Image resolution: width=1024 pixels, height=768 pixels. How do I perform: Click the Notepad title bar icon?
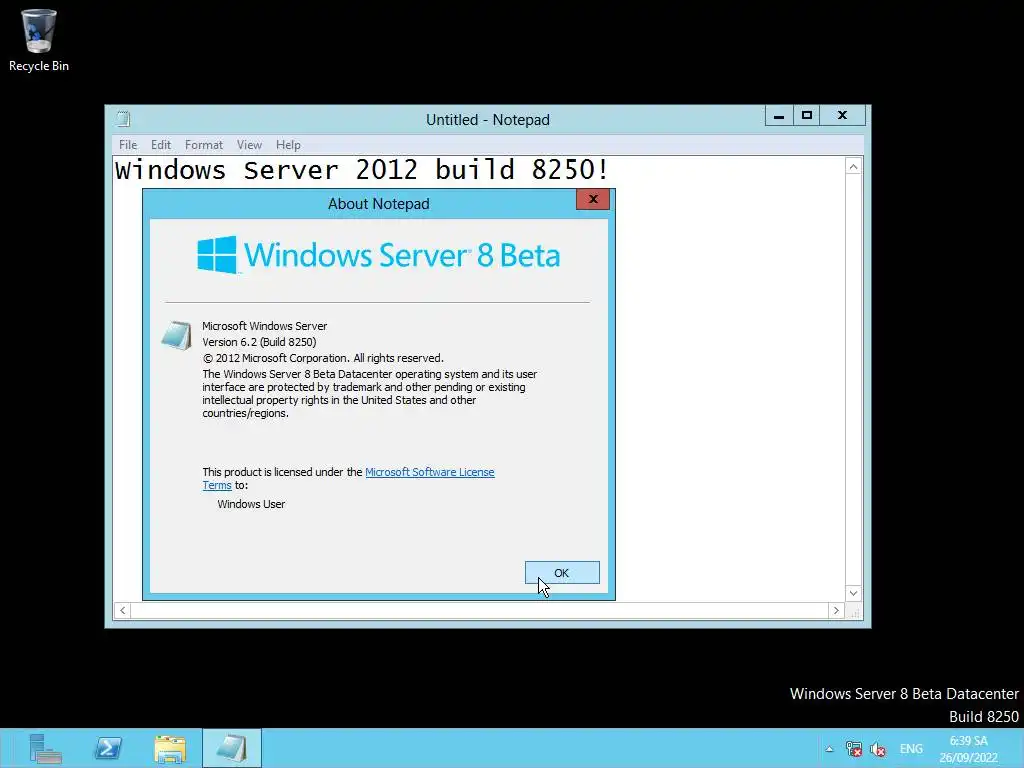(x=123, y=119)
